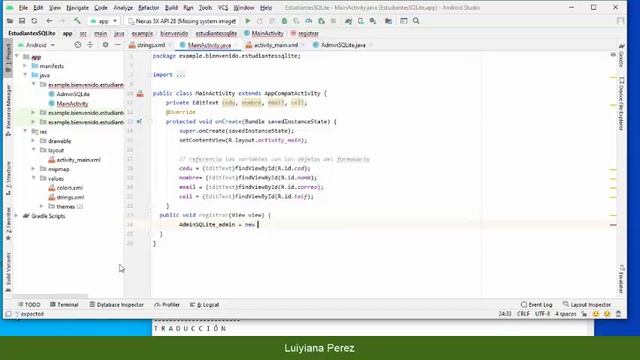Viewport: 640px width, 360px height.
Task: Click the Search Everywhere magnifier icon
Action: pyautogui.click(x=416, y=21)
